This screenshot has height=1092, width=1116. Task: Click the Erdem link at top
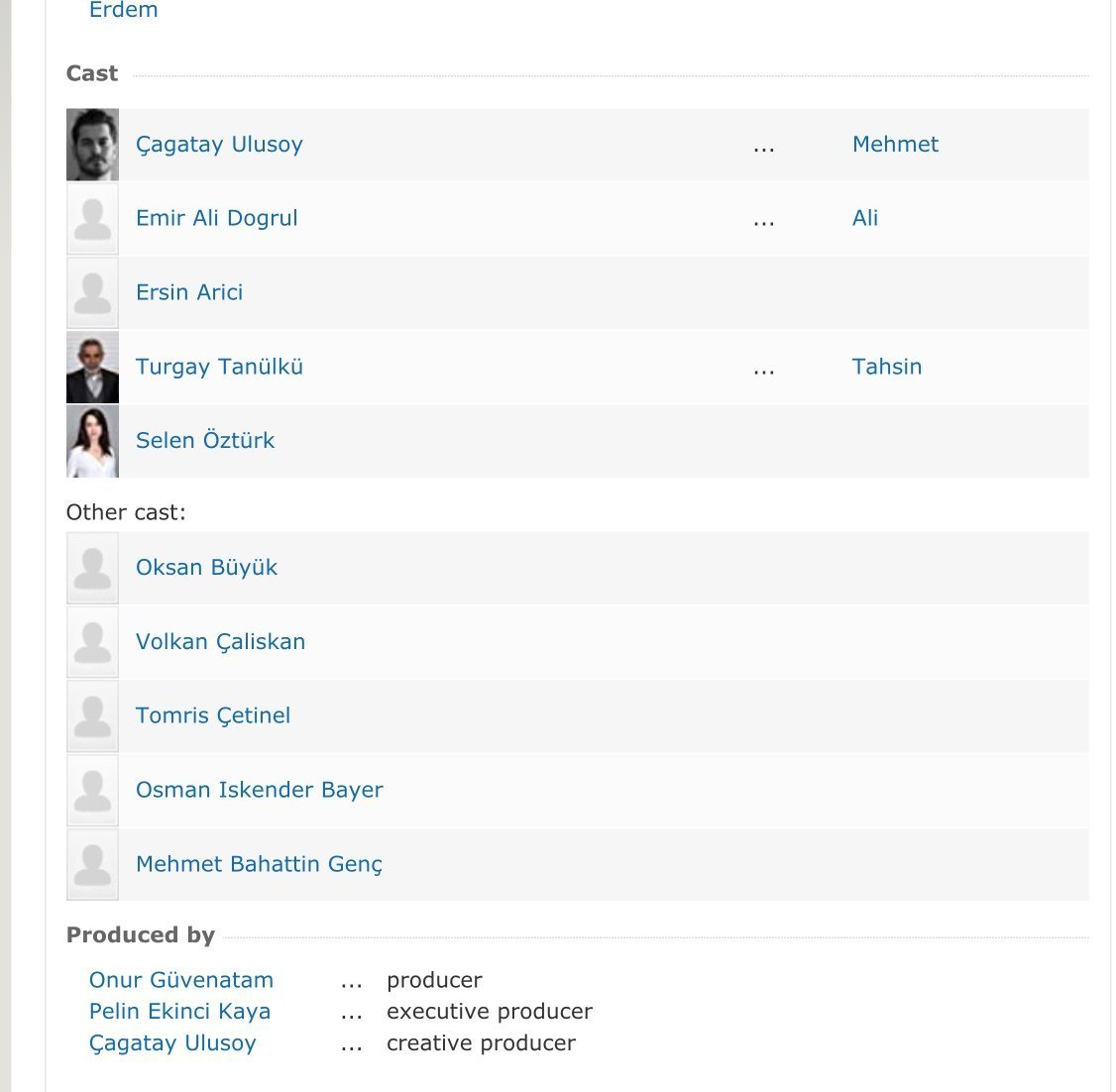pyautogui.click(x=123, y=11)
